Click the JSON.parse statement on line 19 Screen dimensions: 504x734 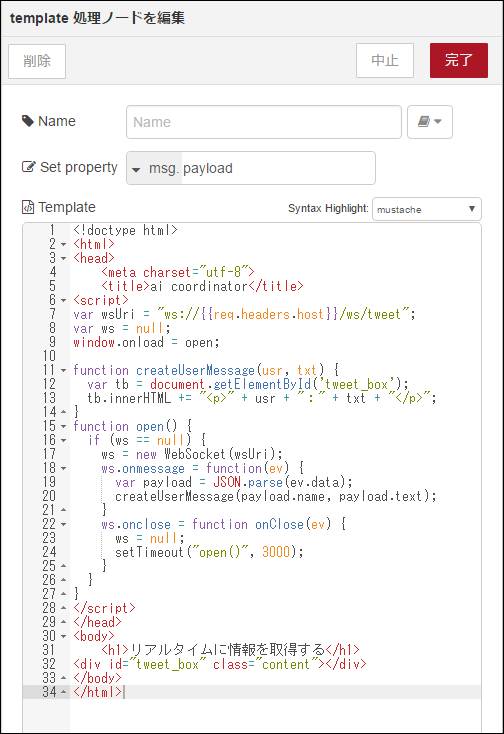tap(234, 482)
